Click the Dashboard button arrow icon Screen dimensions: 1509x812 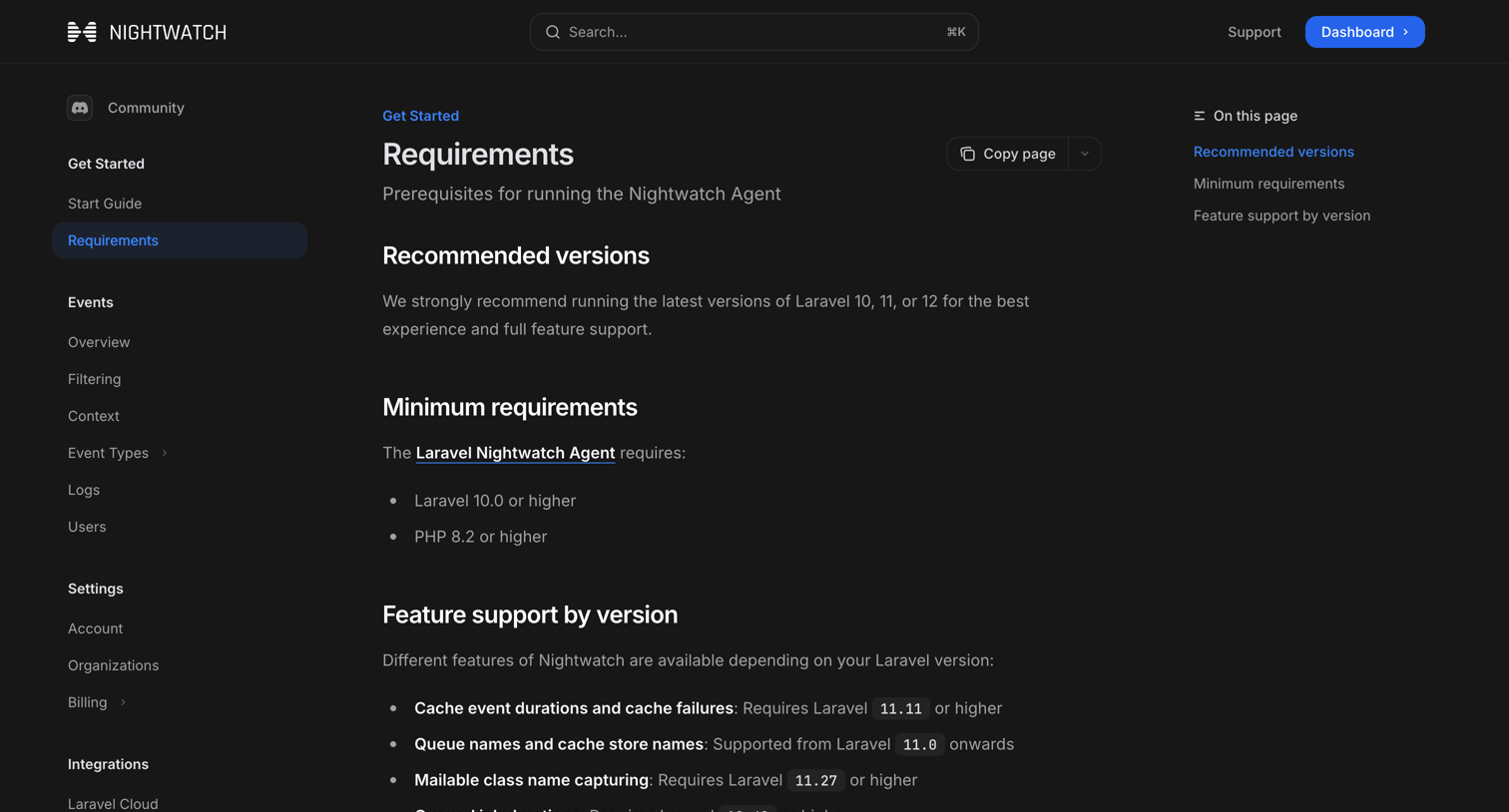pyautogui.click(x=1406, y=32)
